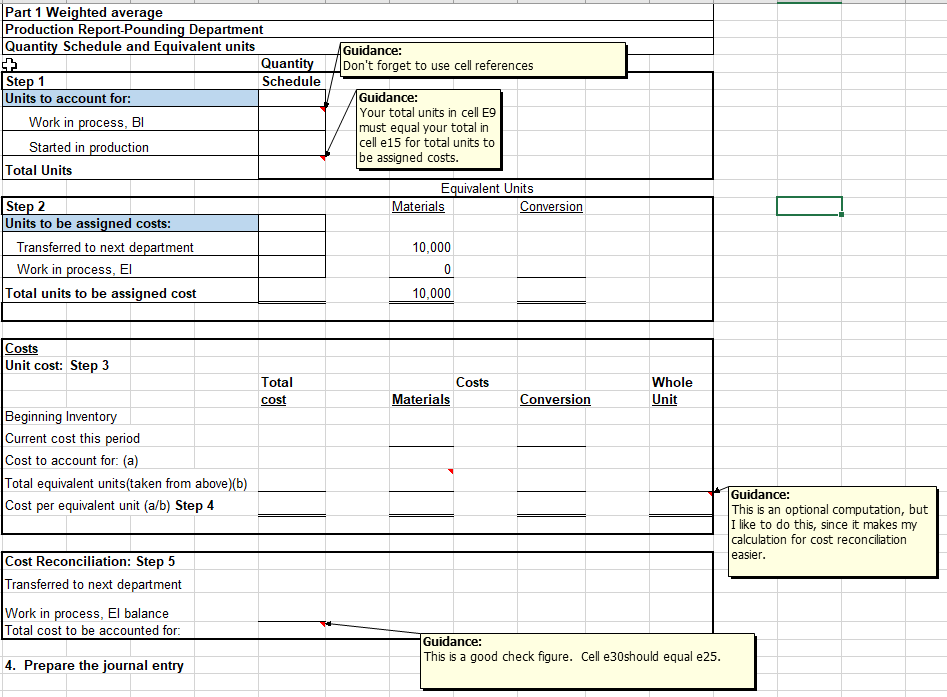Click the 'Step 1' label cell
The height and width of the screenshot is (697, 947).
(130, 82)
